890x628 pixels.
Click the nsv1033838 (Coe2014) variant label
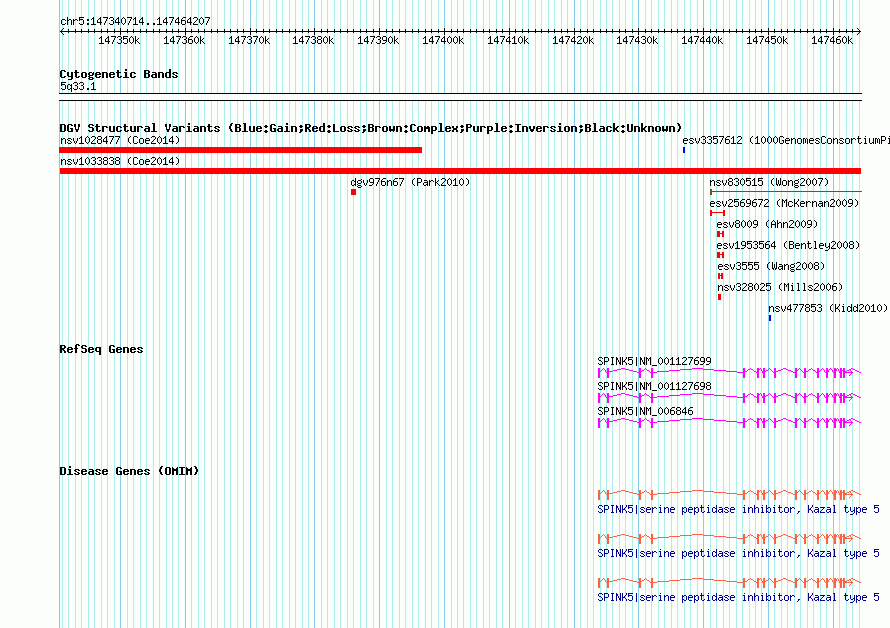coord(120,161)
